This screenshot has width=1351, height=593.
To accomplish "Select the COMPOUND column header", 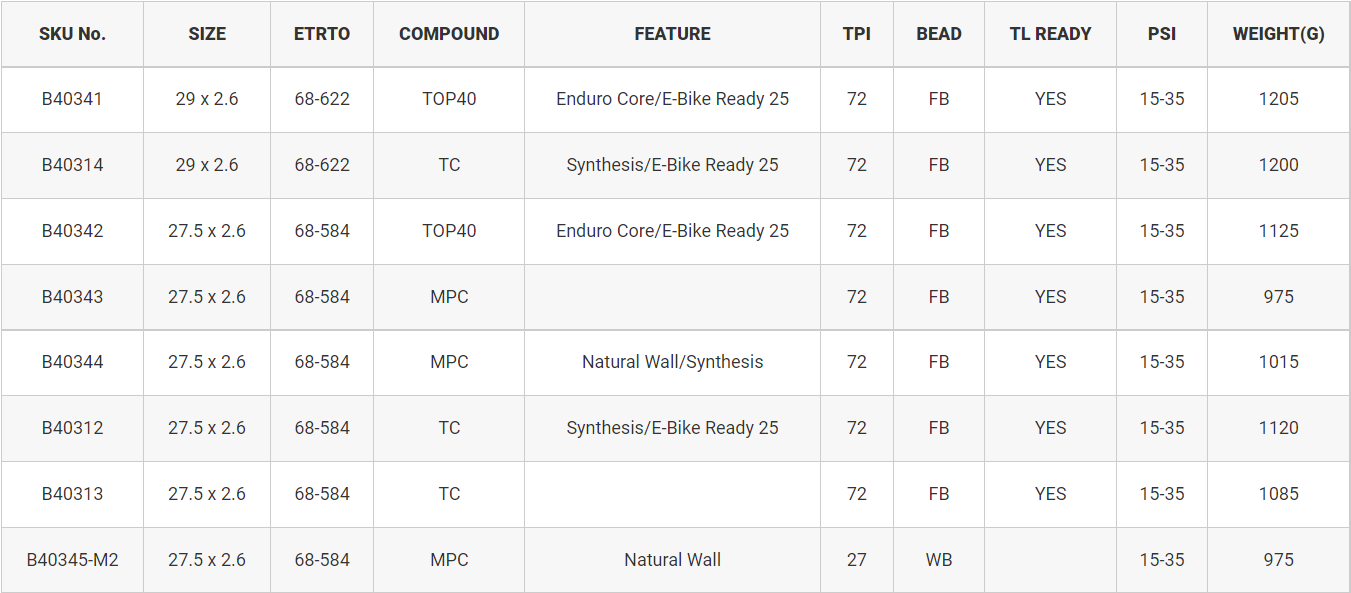I will coord(449,34).
